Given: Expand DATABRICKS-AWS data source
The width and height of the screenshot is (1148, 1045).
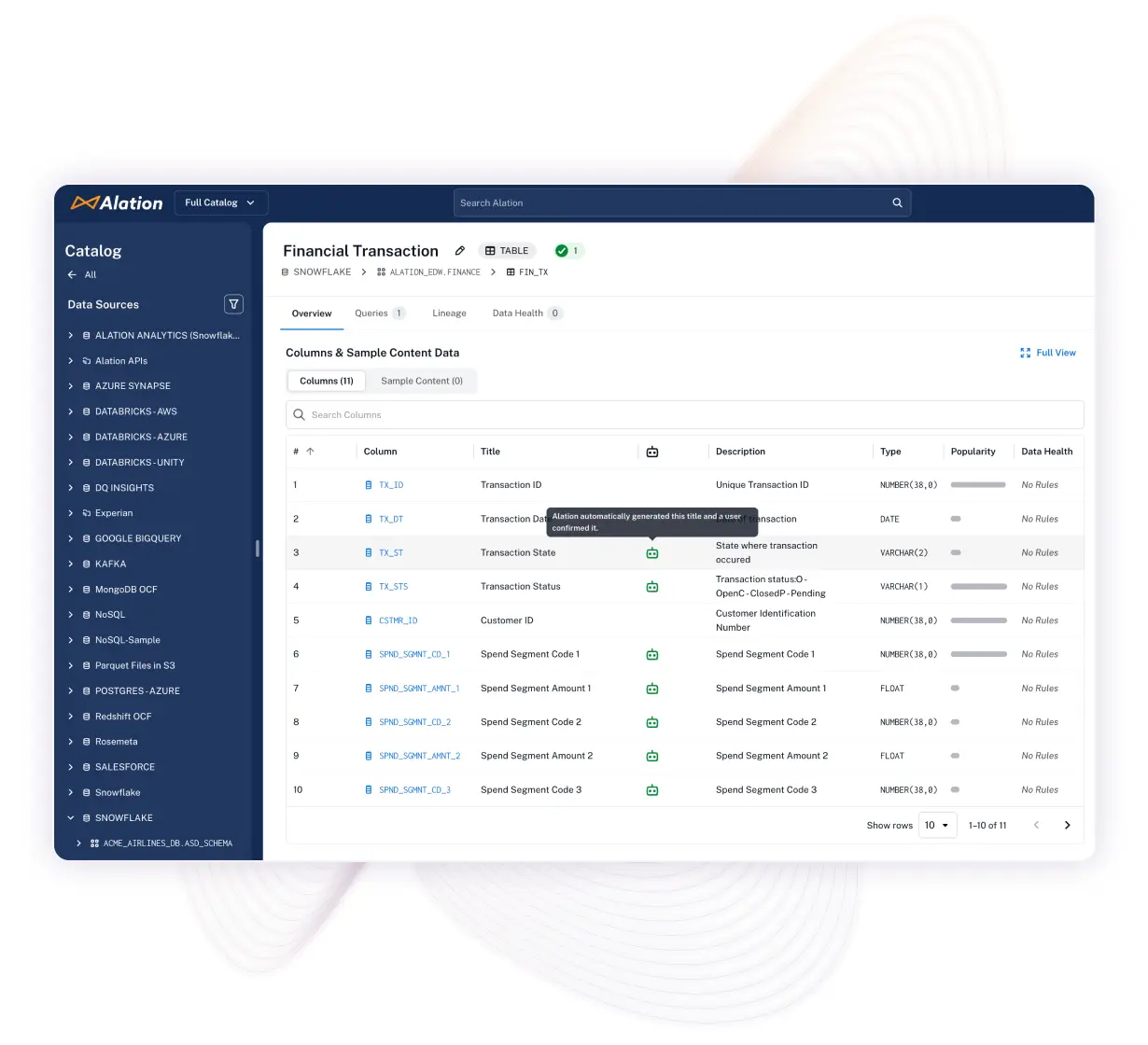Looking at the screenshot, I should pos(71,411).
